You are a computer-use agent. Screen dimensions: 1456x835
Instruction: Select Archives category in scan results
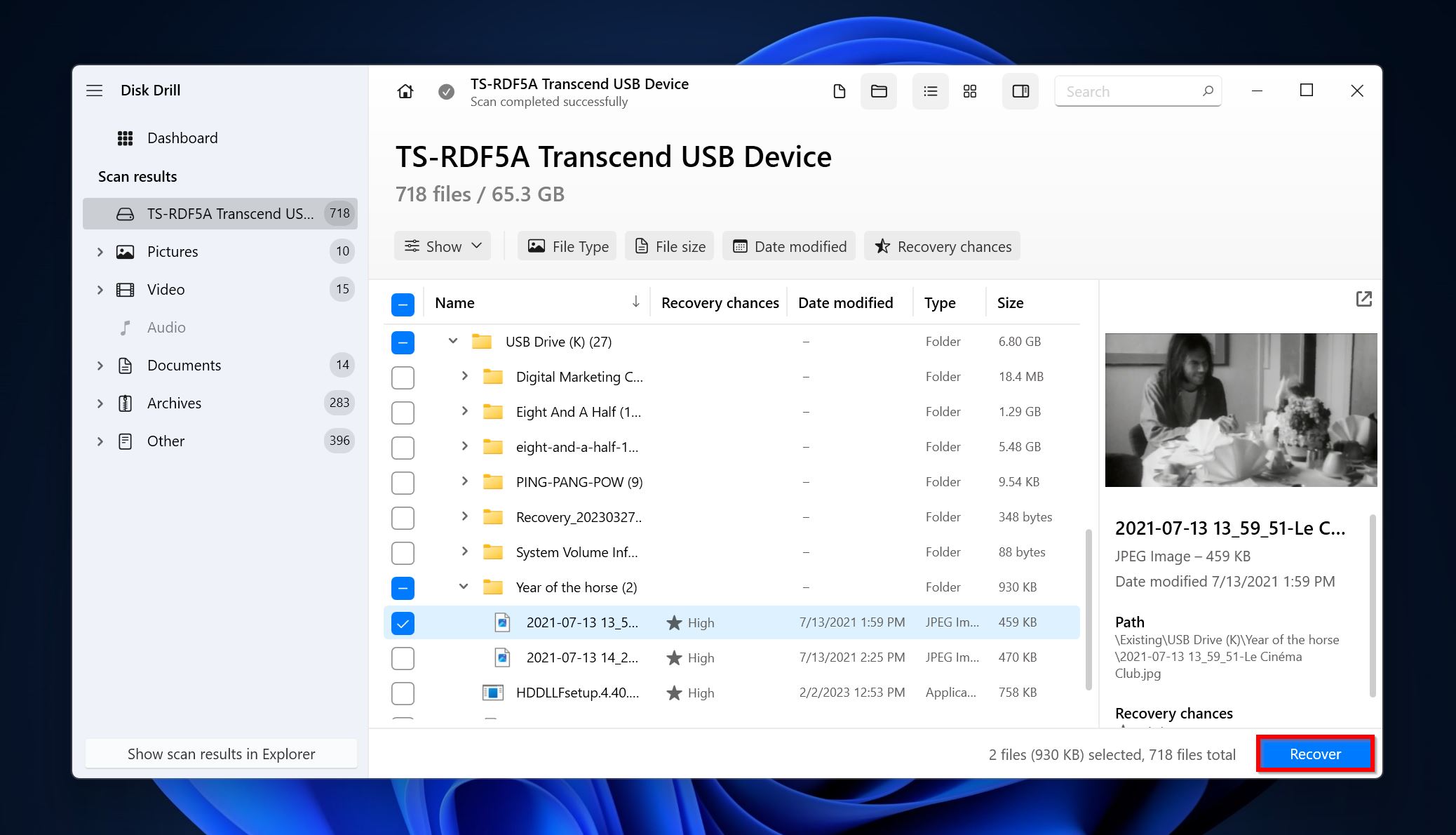click(174, 403)
